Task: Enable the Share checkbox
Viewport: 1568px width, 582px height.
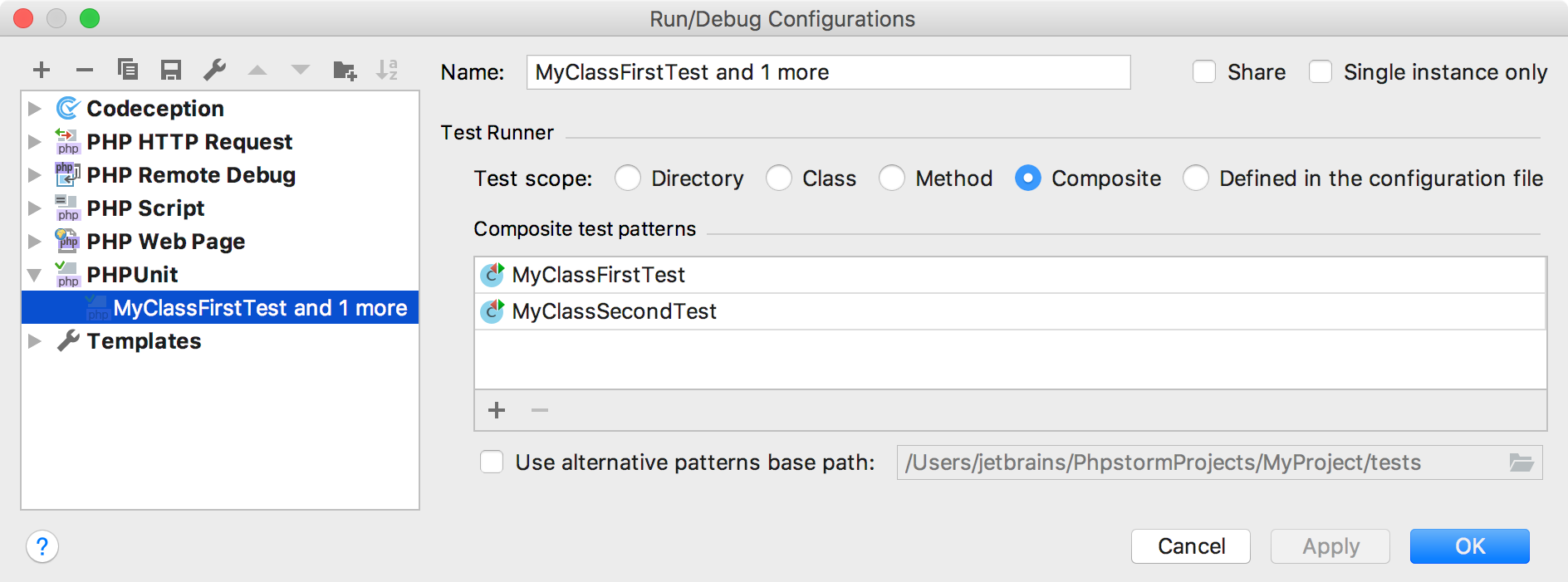Action: pos(1204,71)
